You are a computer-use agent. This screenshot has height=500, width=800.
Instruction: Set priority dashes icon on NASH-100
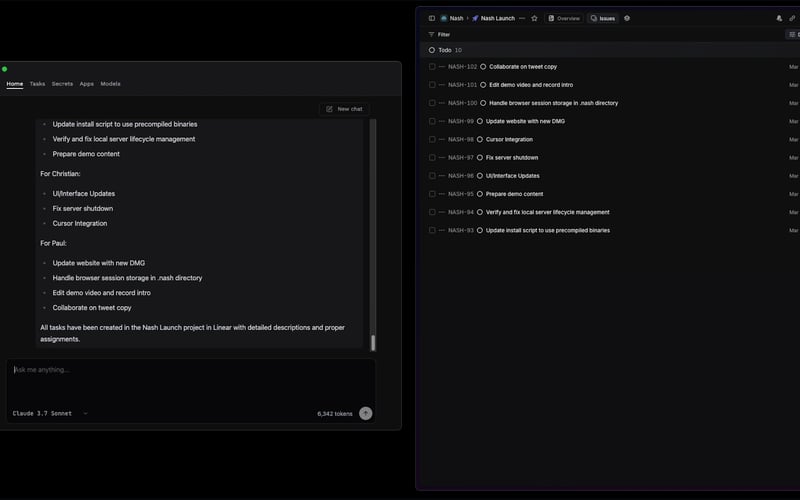(442, 103)
